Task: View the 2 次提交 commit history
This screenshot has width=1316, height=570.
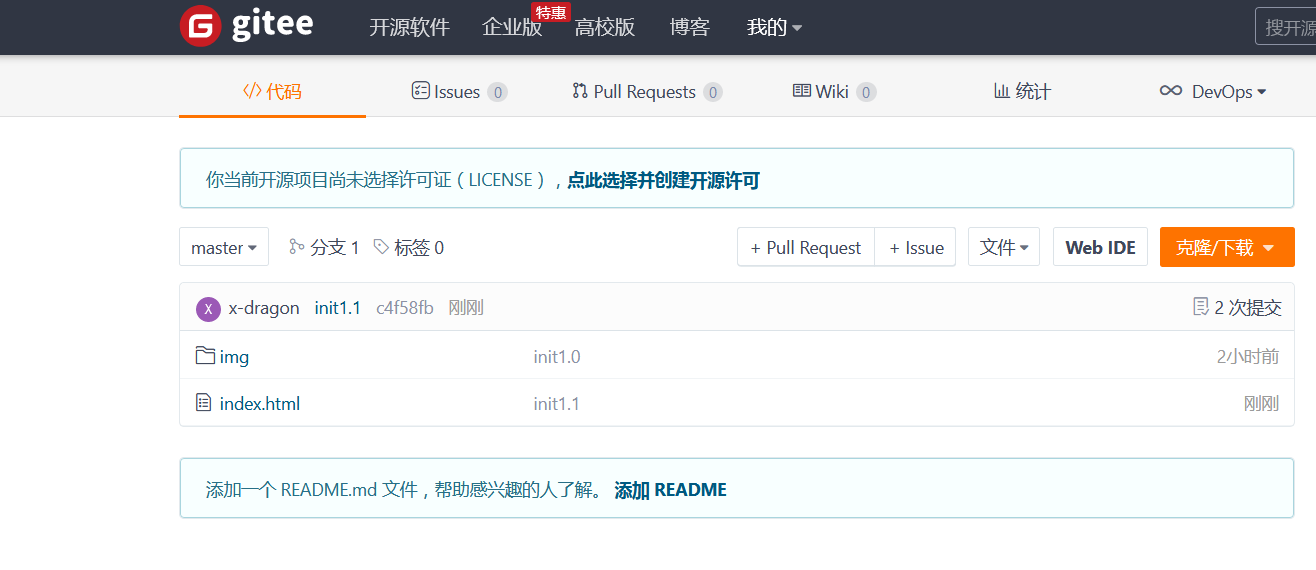Action: click(1238, 307)
